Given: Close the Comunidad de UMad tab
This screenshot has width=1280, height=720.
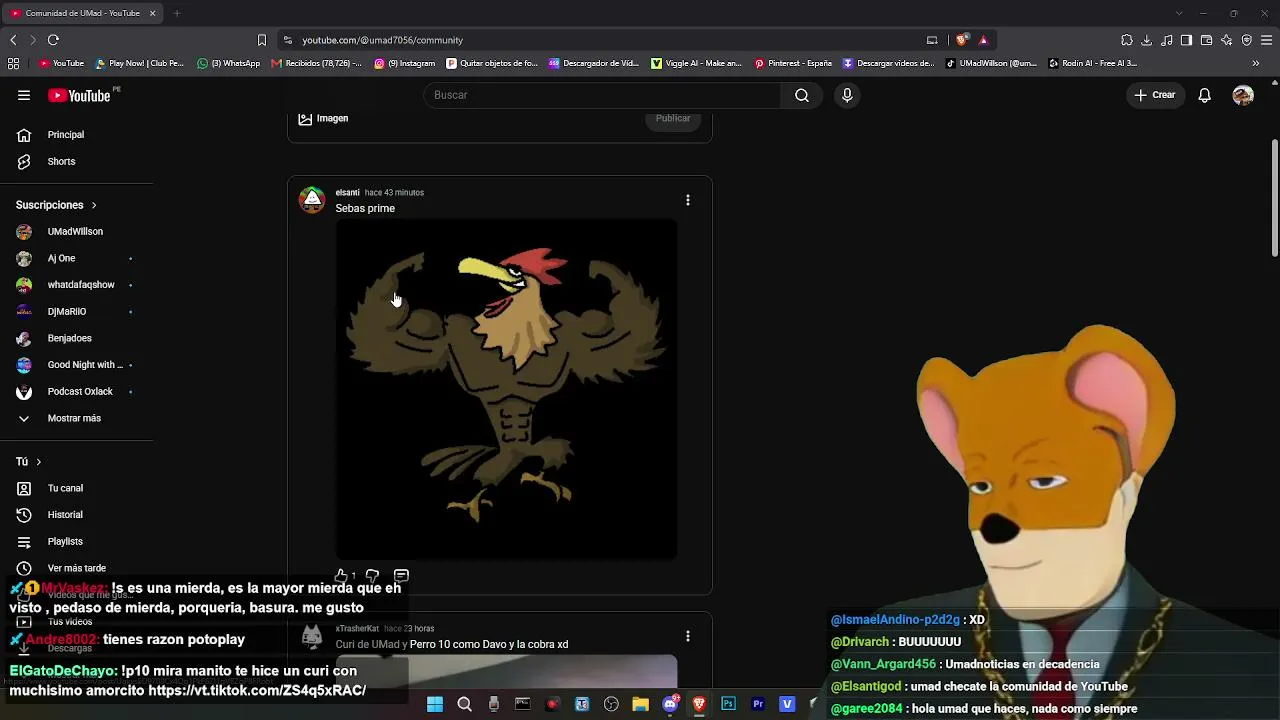Looking at the screenshot, I should (x=152, y=13).
